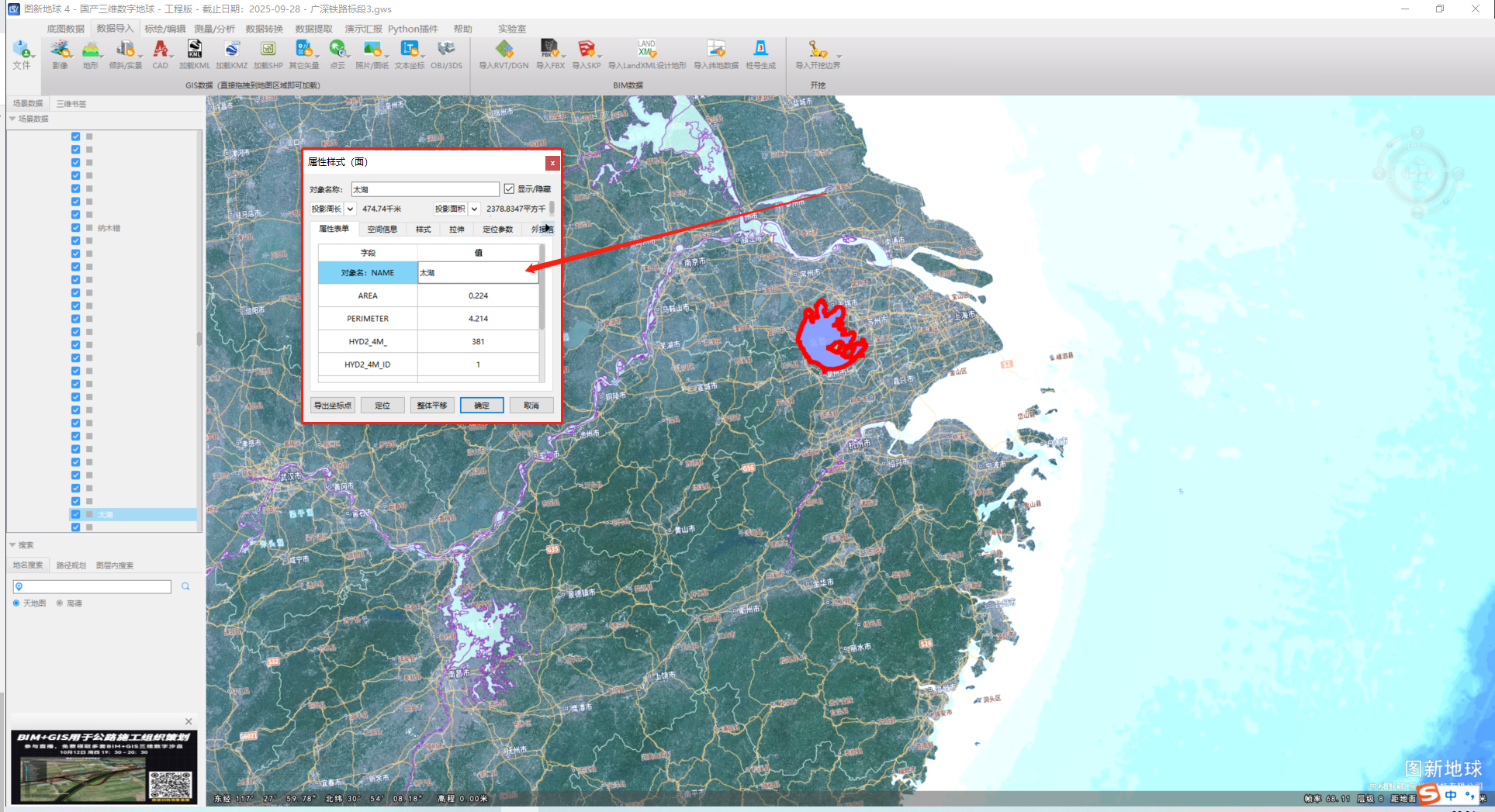Open the 文件 dropdown arrow
The image size is (1495, 812).
[33, 57]
